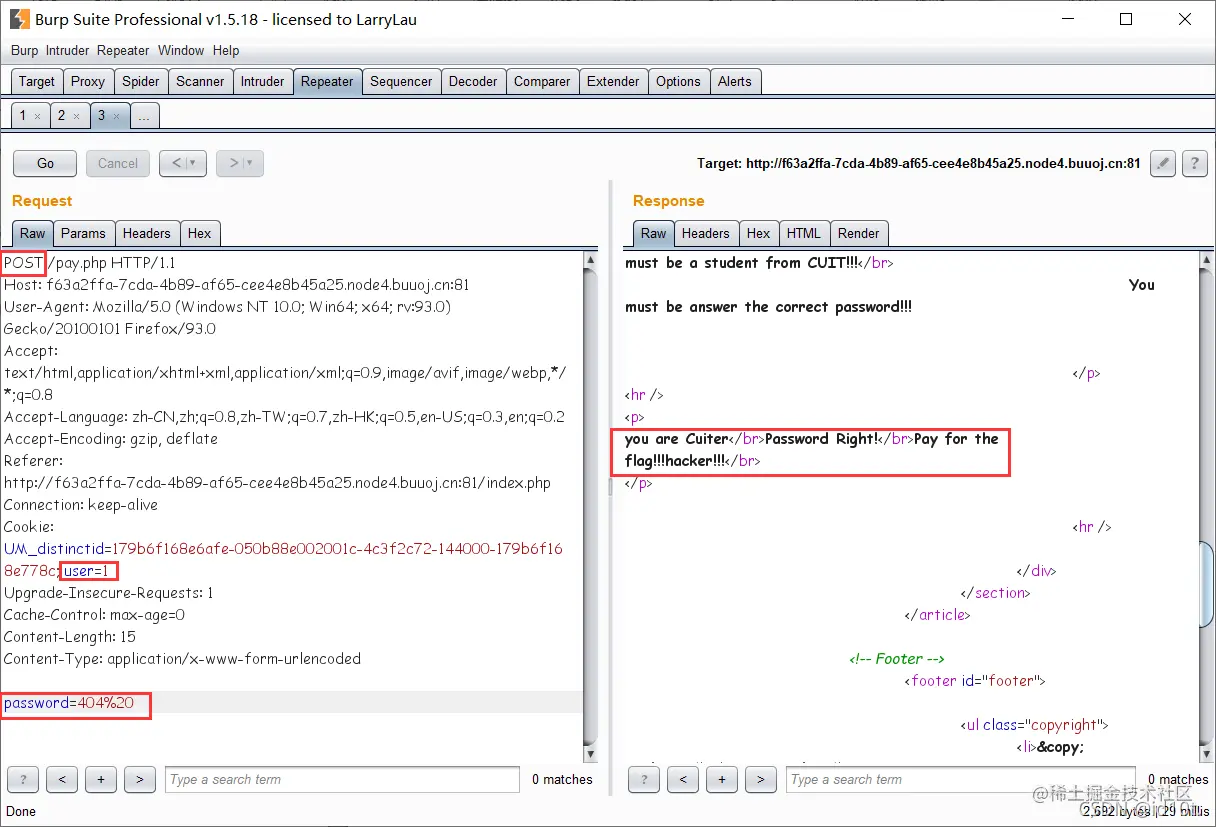Open history forward dropdown button
This screenshot has height=827, width=1216.
pos(240,163)
